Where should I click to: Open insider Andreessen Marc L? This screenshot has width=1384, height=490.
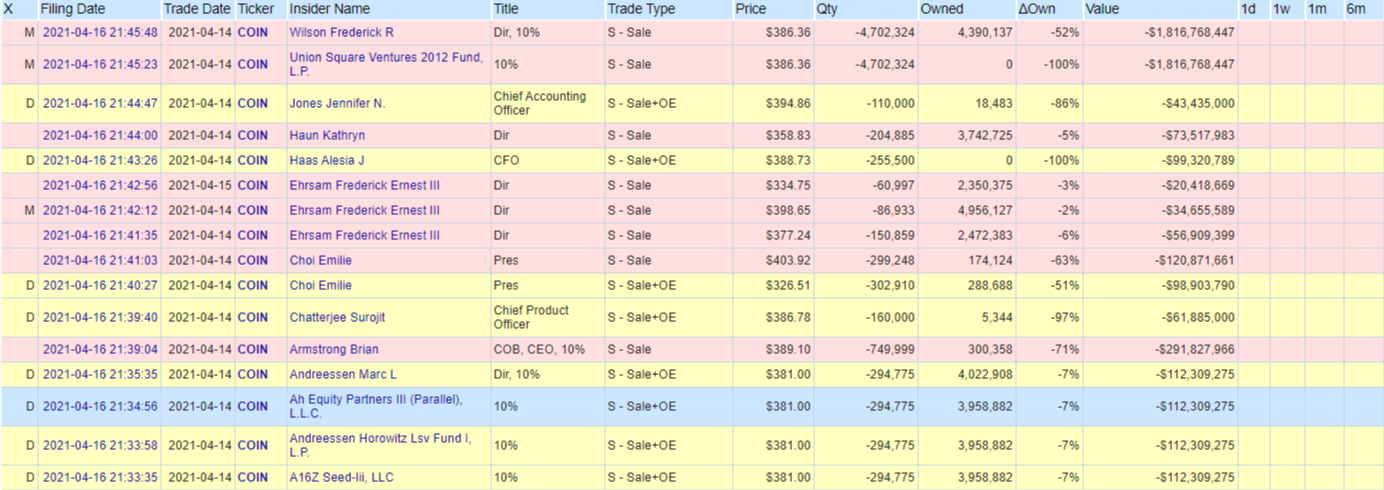[x=343, y=374]
